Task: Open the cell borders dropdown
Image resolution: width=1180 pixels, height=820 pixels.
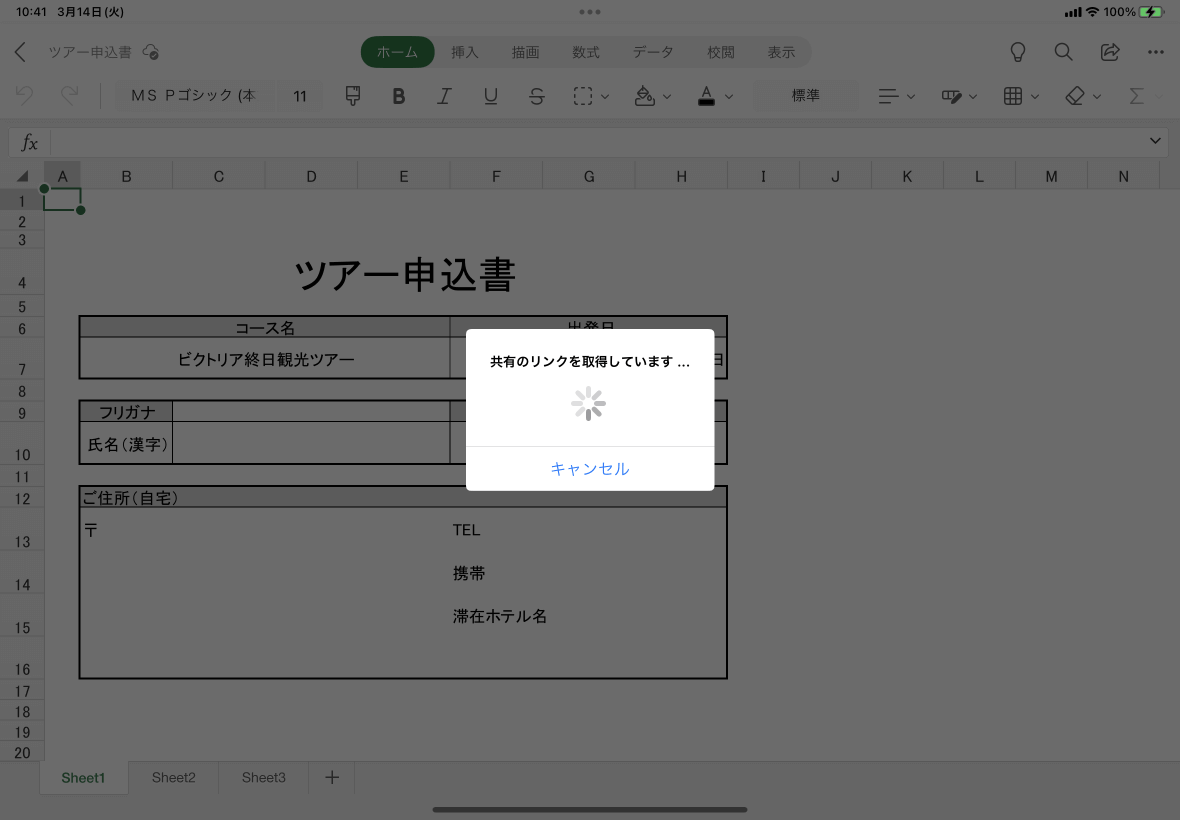Action: click(1019, 96)
